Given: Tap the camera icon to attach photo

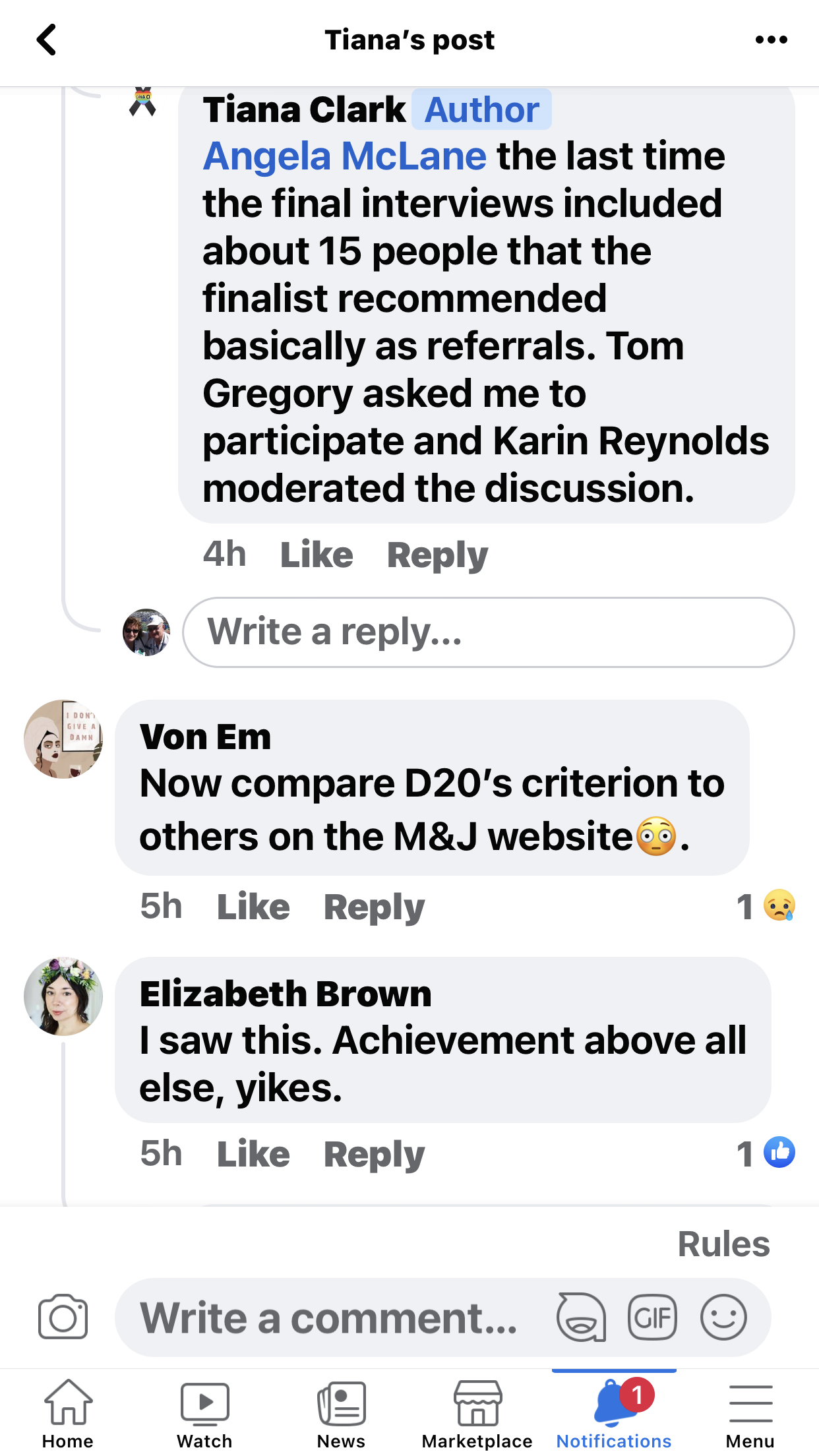Looking at the screenshot, I should click(63, 1318).
